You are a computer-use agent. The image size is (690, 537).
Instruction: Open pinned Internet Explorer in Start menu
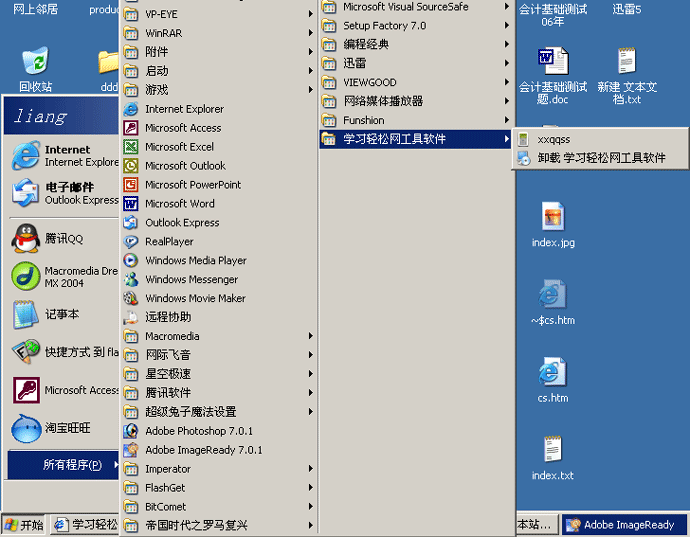(64, 155)
